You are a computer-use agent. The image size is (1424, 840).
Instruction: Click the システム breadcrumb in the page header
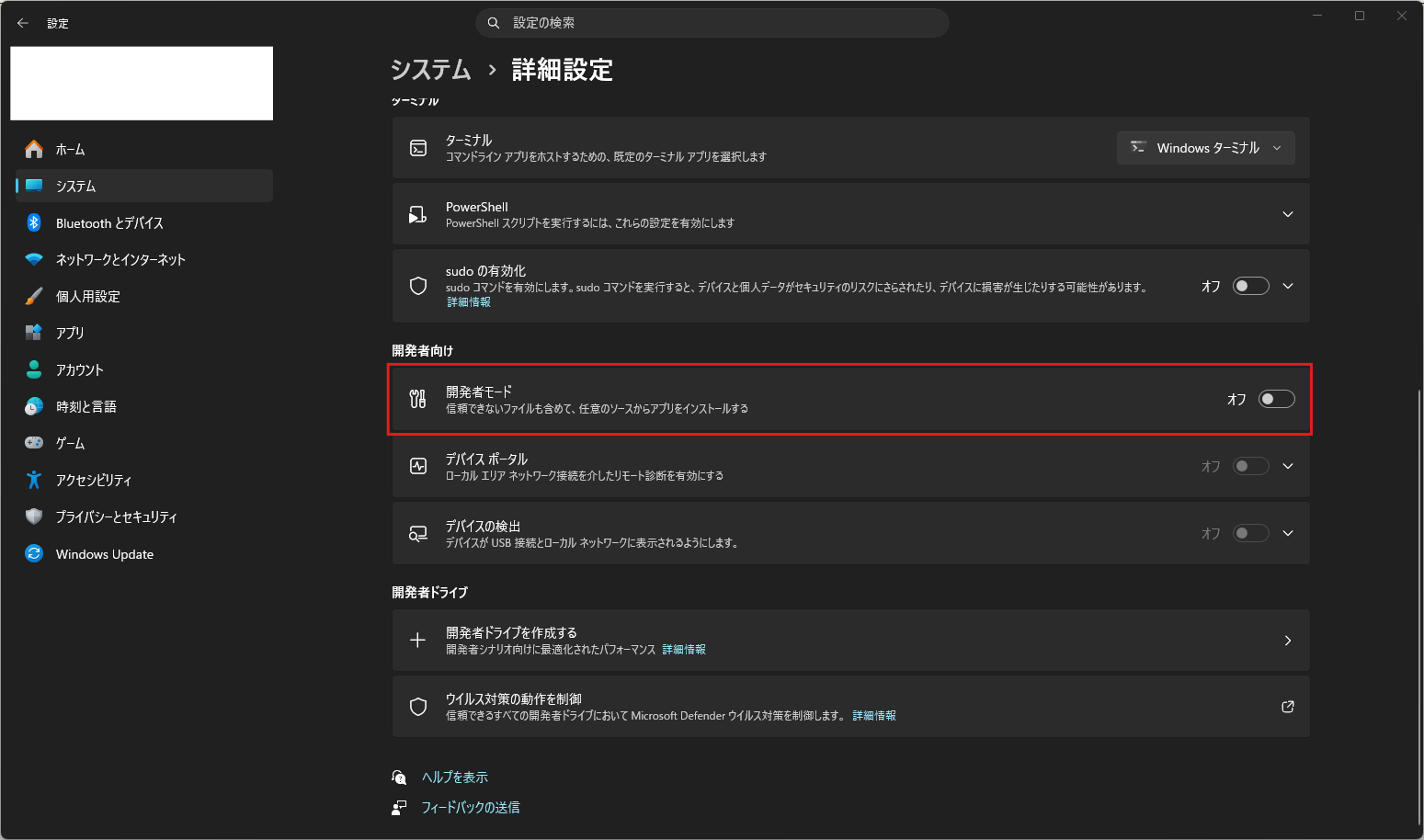[x=430, y=70]
